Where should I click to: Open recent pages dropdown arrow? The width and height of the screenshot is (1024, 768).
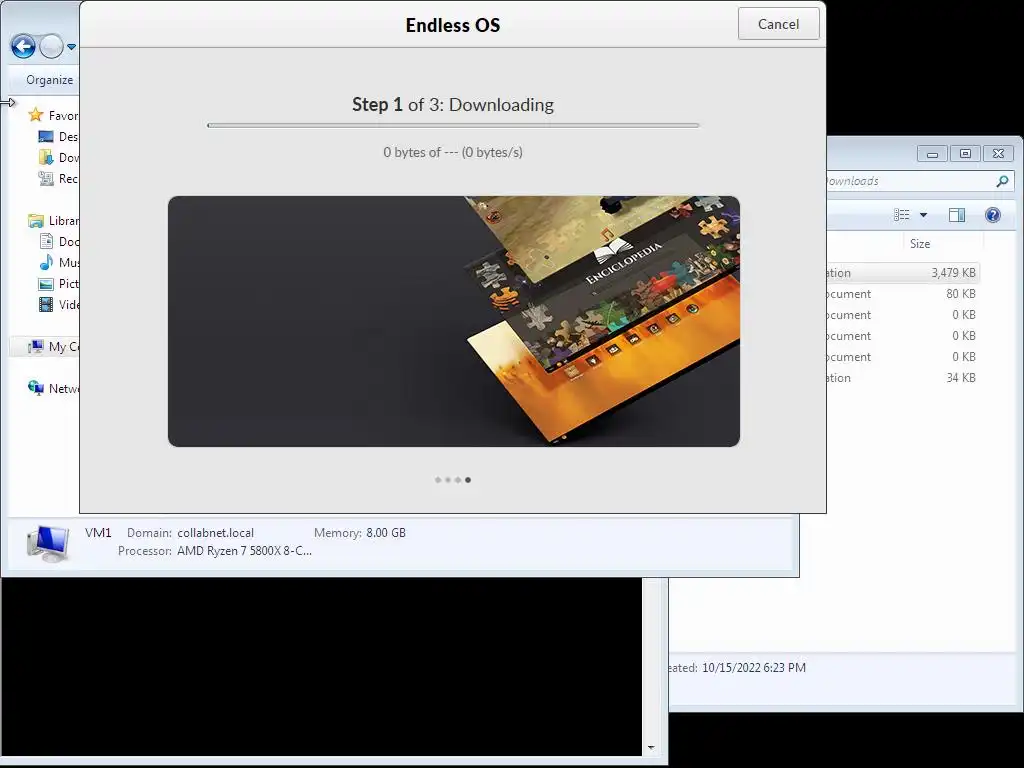pyautogui.click(x=71, y=47)
